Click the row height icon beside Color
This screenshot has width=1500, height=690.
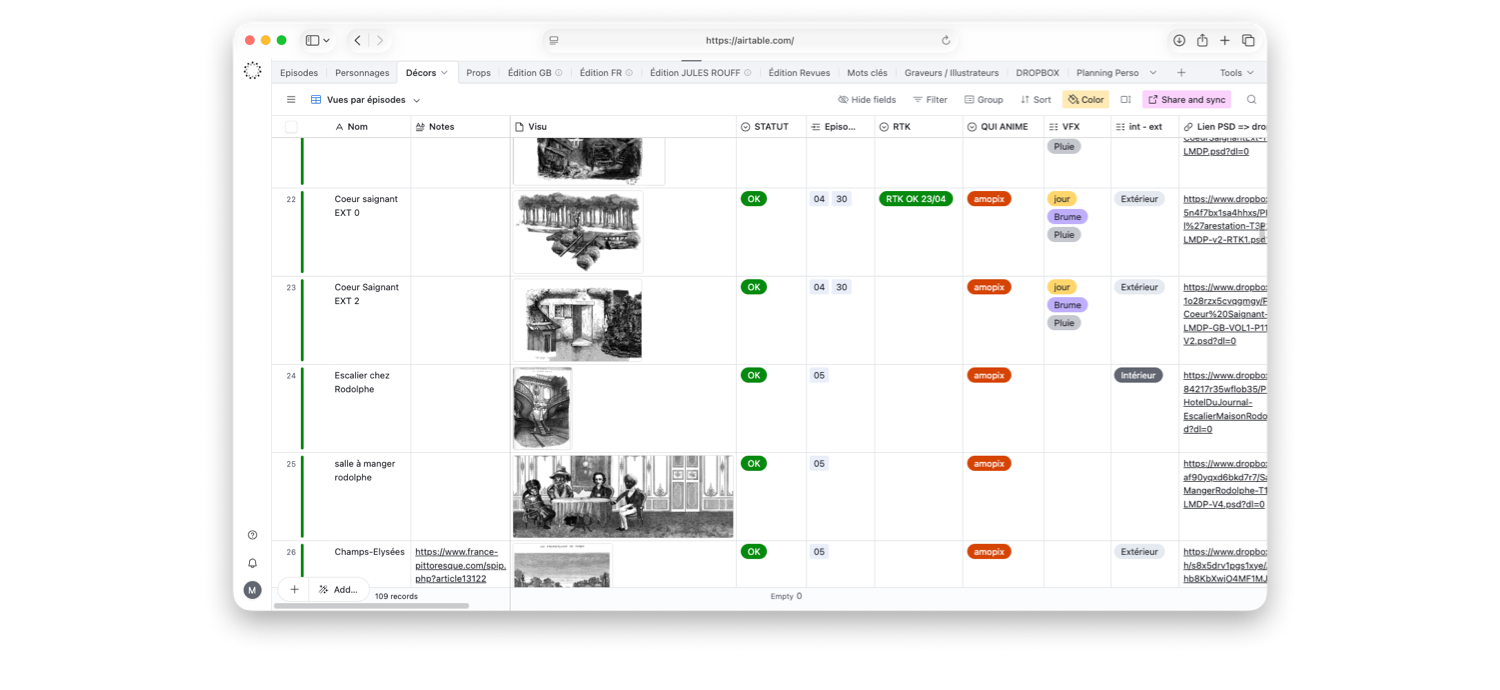tap(1125, 100)
